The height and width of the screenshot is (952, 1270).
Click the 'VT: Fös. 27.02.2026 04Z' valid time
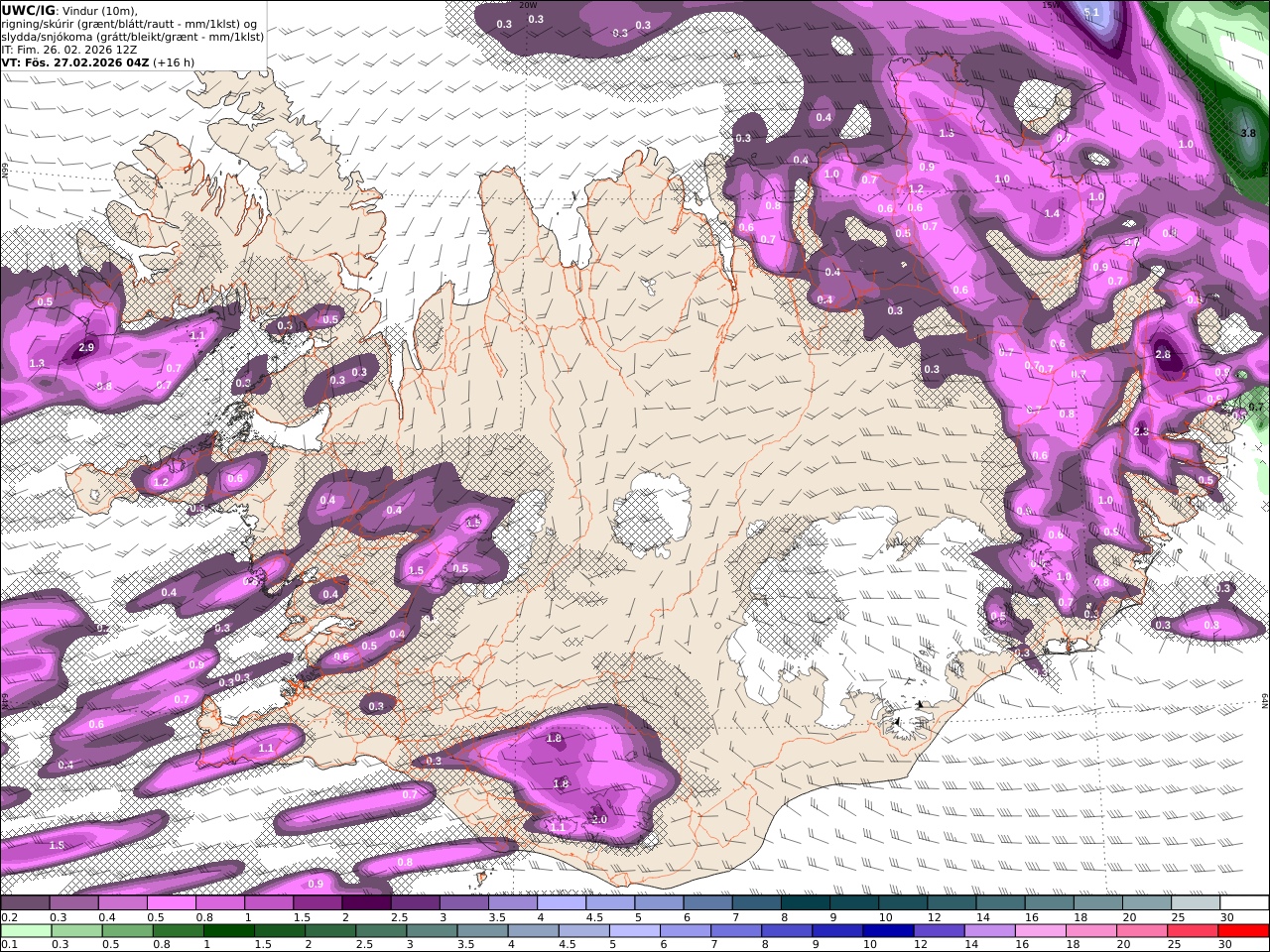point(74,62)
